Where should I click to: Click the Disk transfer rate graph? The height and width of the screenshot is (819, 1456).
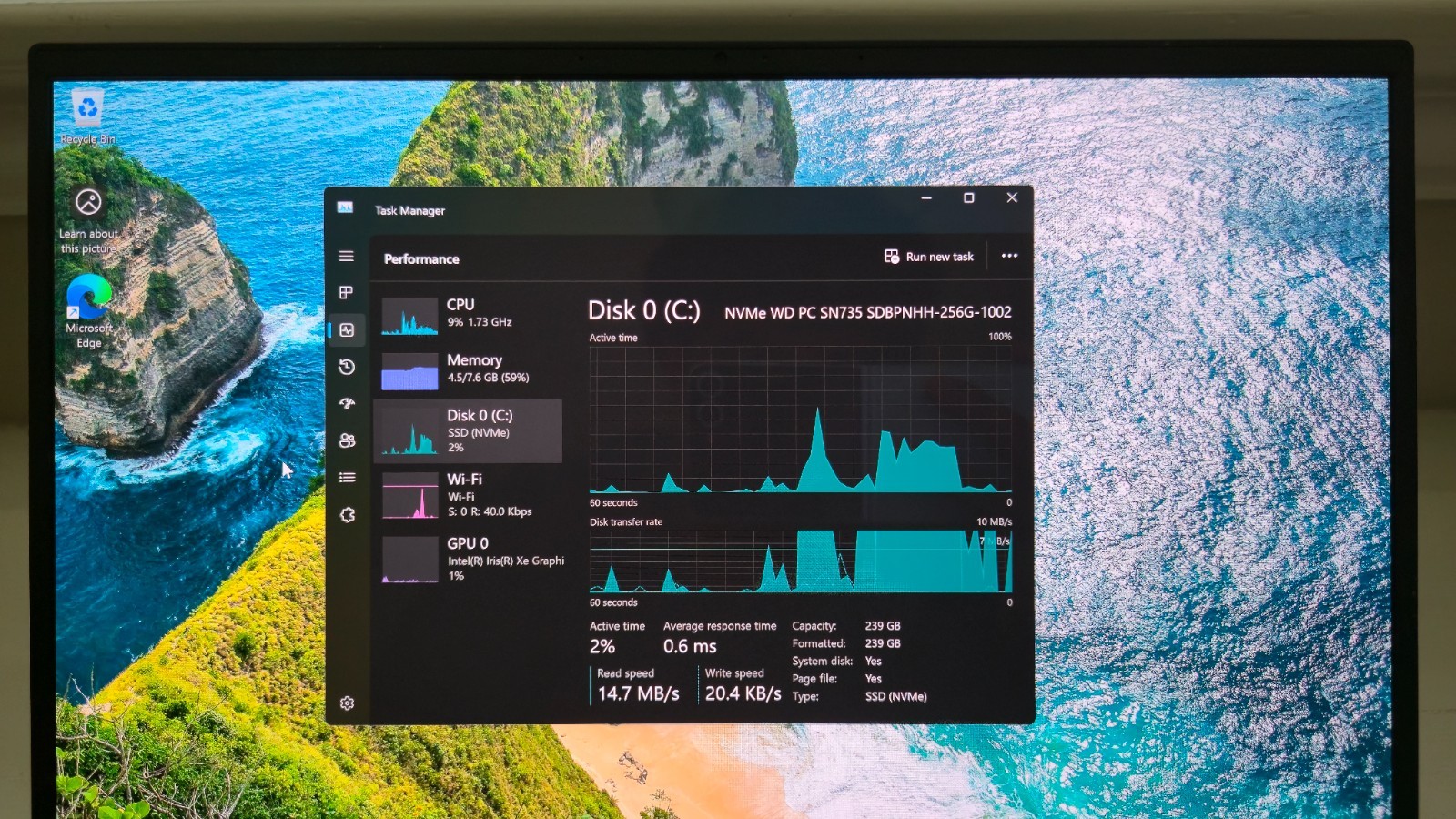coord(801,561)
